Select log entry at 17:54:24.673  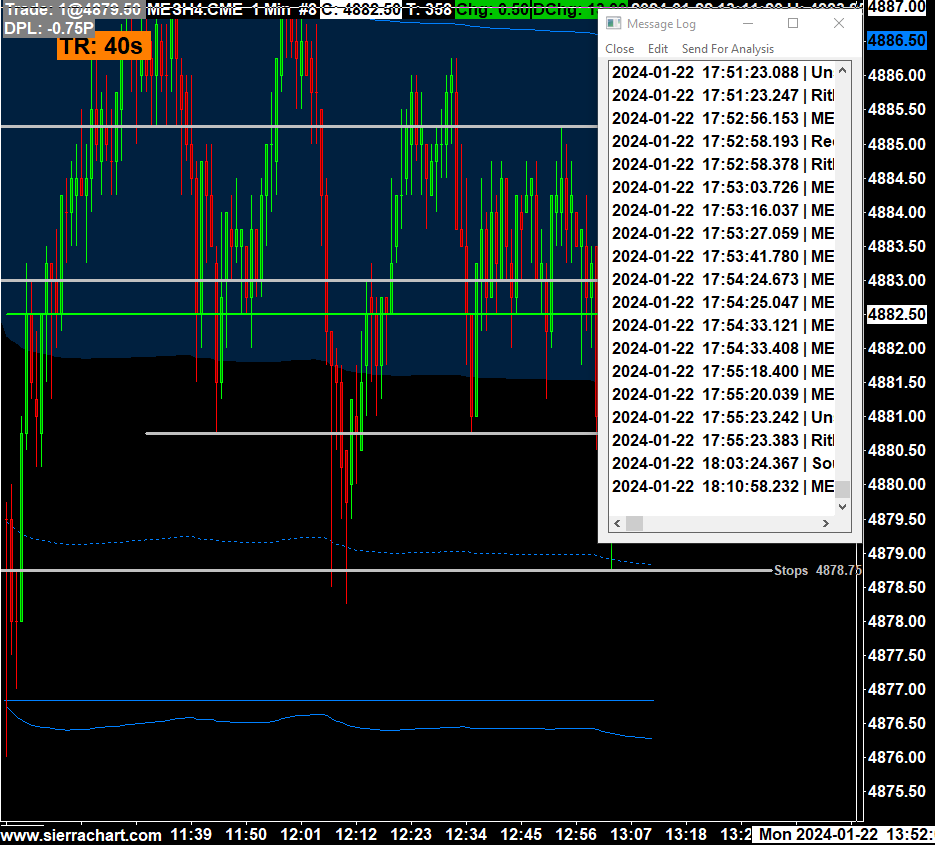722,279
